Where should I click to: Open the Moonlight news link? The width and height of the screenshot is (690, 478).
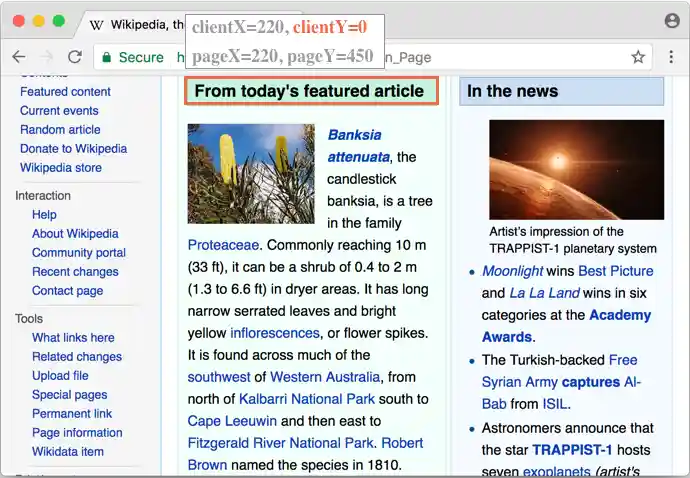[512, 271]
